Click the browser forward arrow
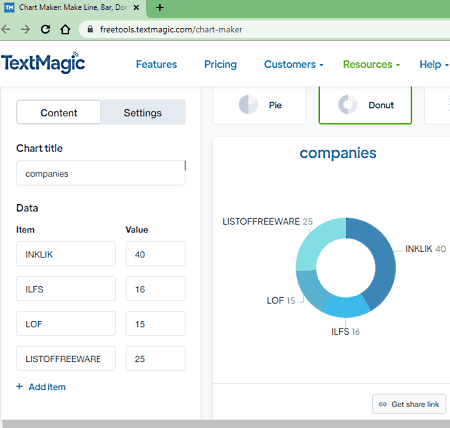This screenshot has height=428, width=450. (x=25, y=30)
